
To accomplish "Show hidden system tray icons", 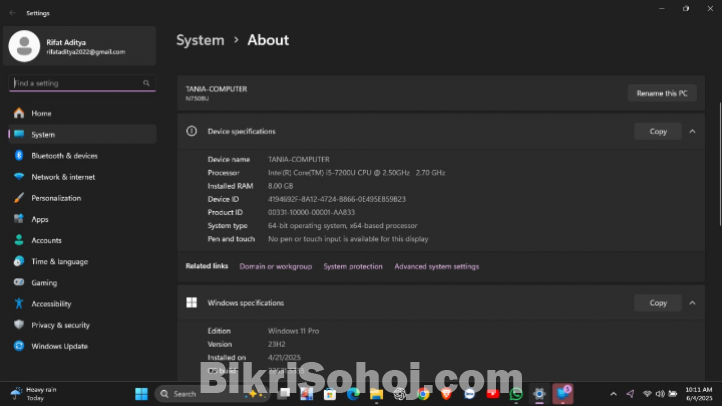I will tap(613, 394).
